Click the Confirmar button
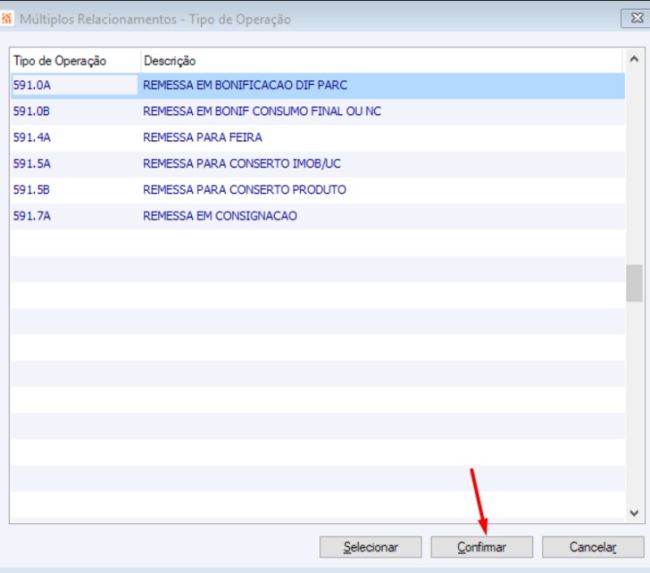 coord(482,547)
